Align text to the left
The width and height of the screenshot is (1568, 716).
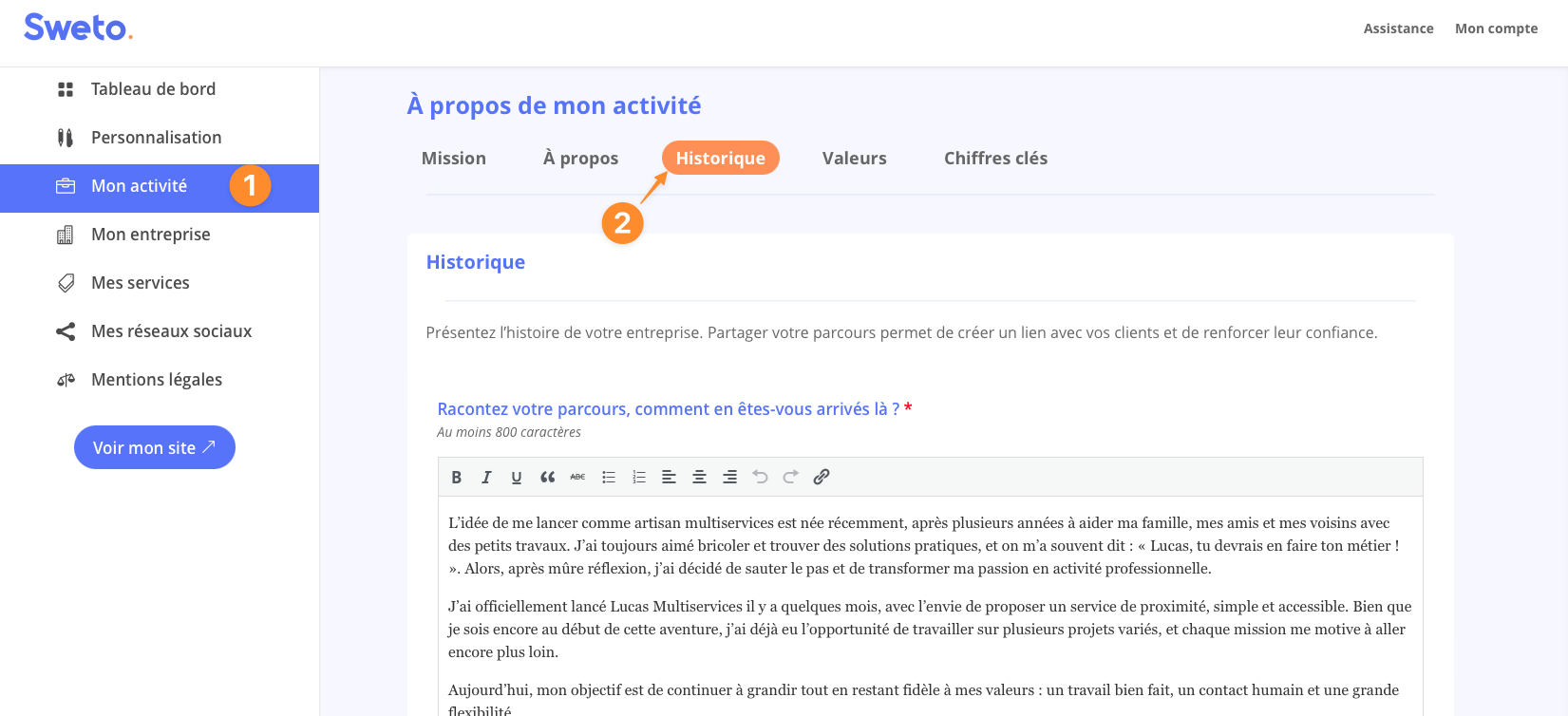click(x=669, y=478)
